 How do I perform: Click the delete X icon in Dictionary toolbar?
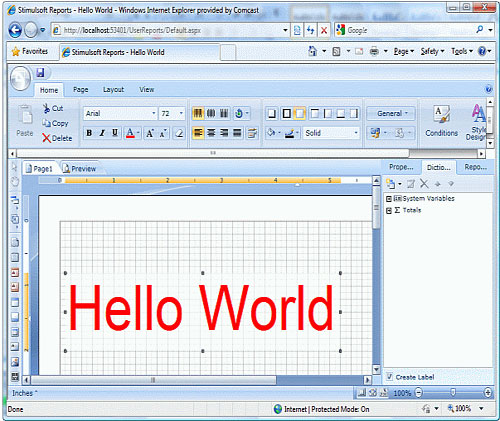(424, 184)
